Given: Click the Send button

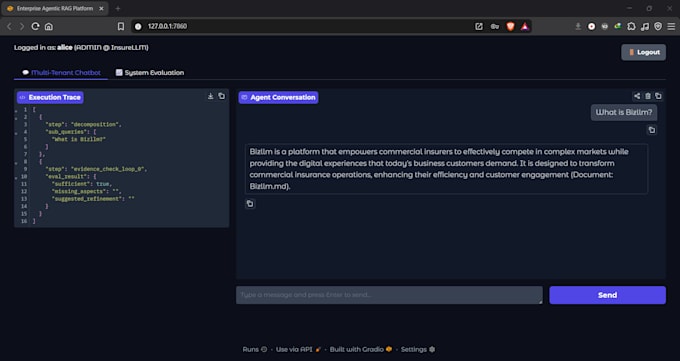Looking at the screenshot, I should click(607, 295).
